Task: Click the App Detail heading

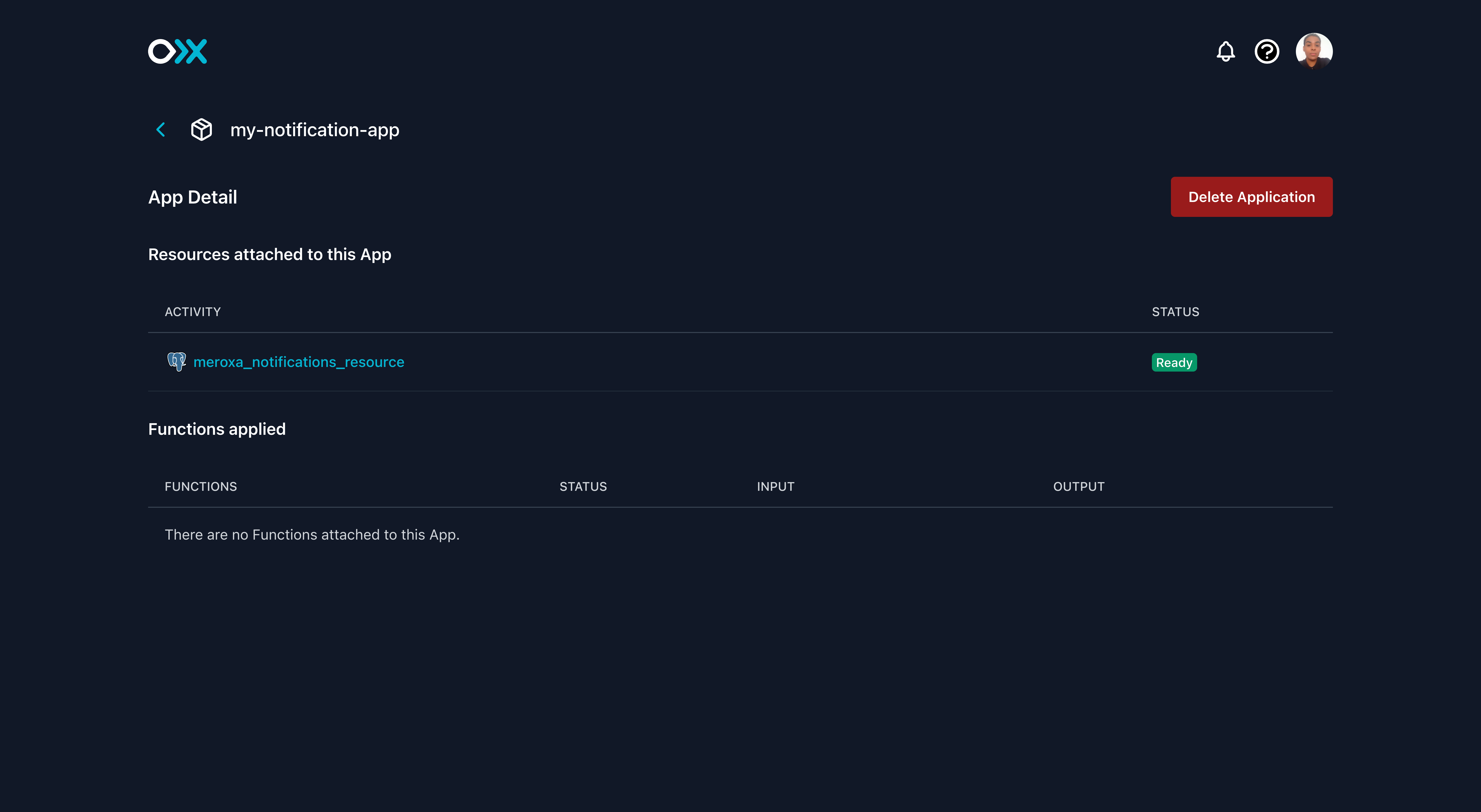Action: click(193, 197)
